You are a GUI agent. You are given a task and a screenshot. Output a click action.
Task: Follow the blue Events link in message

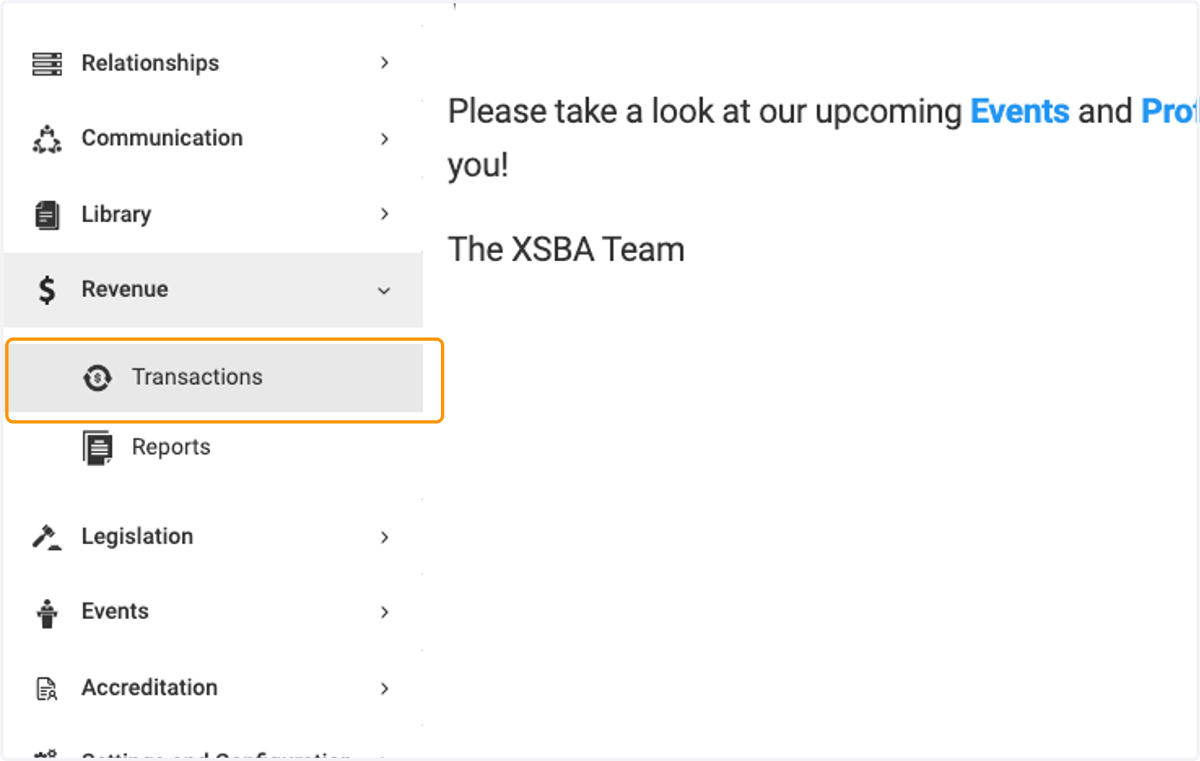1020,111
